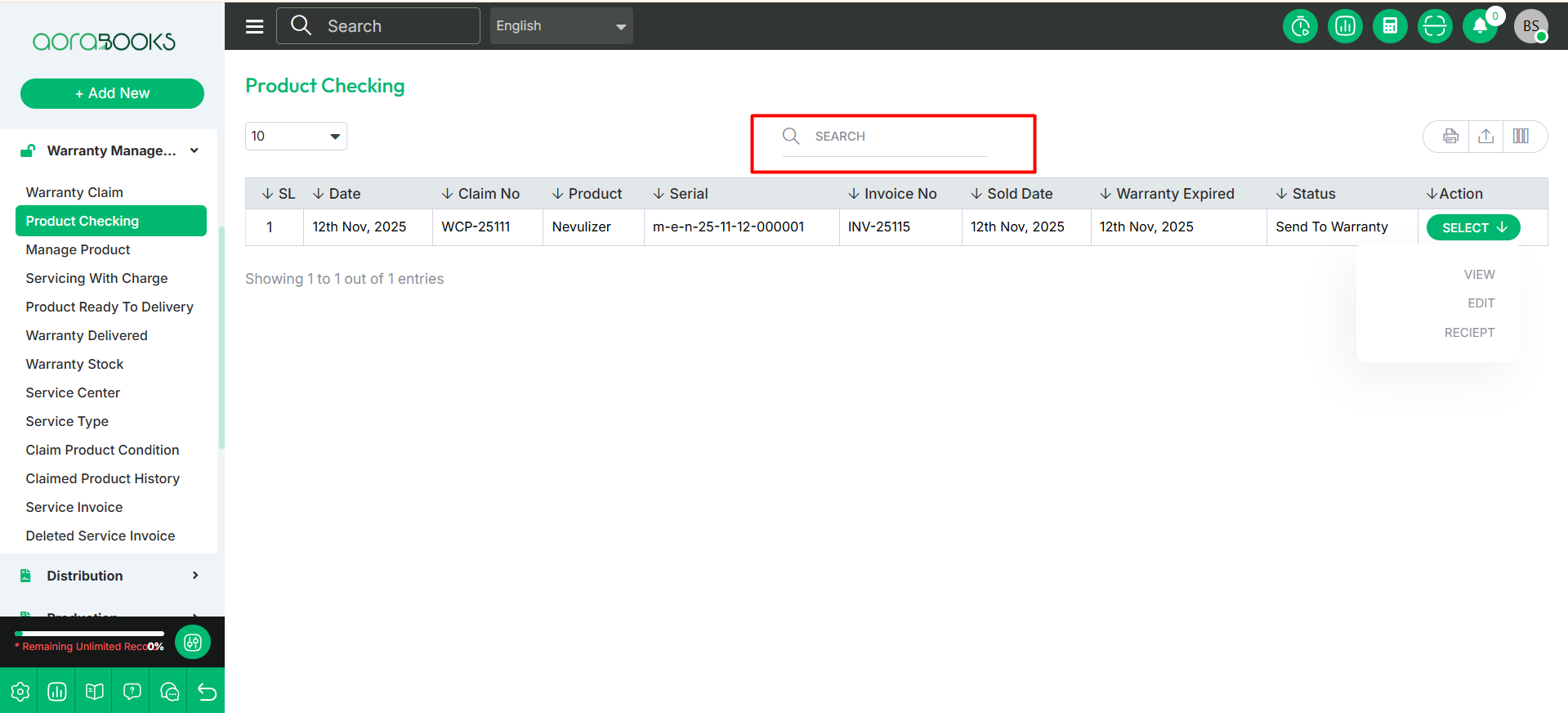Click the settings gear in bottom bar
The height and width of the screenshot is (713, 1568).
point(20,692)
